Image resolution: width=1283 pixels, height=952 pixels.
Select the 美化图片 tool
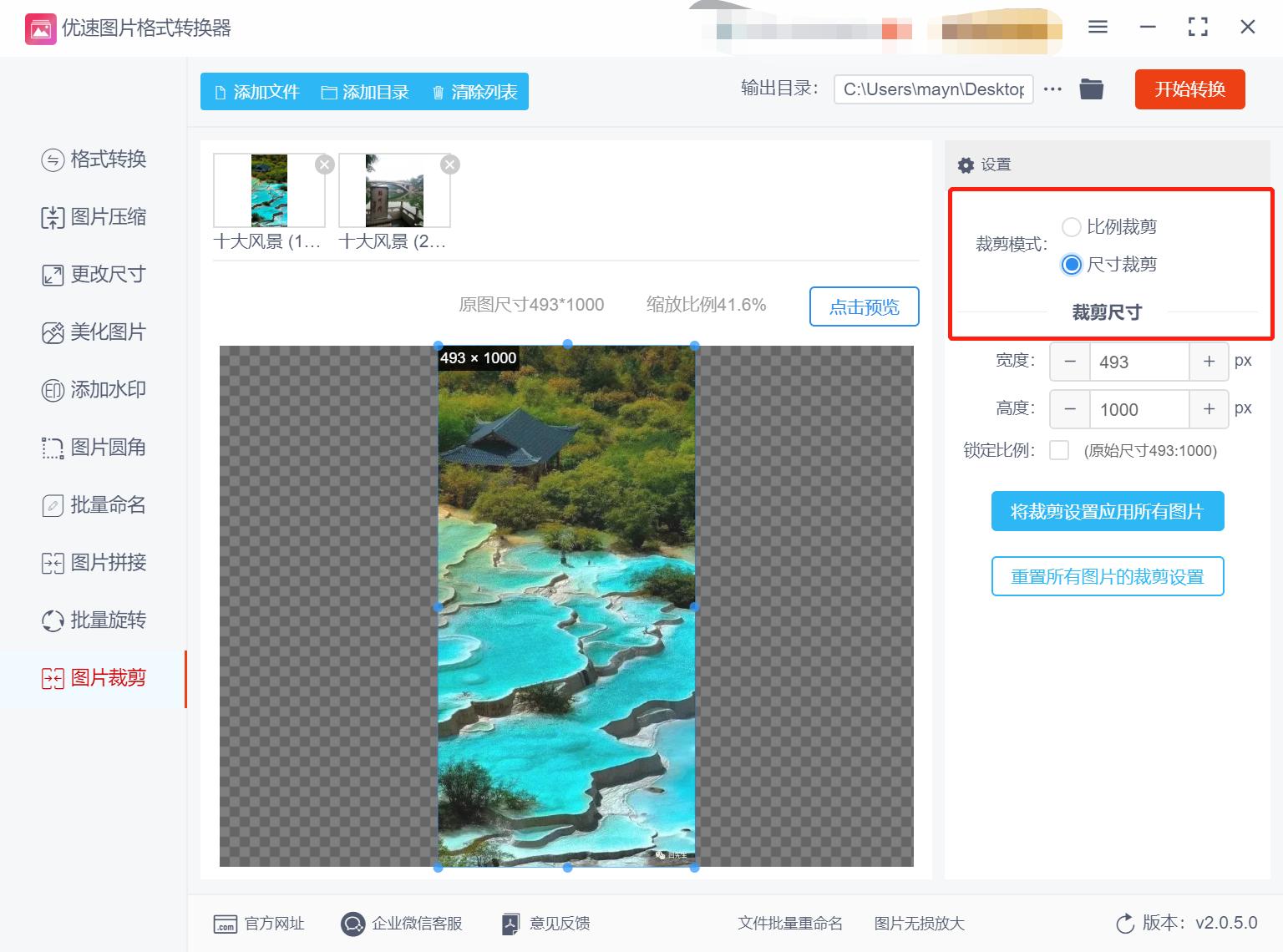coord(94,332)
